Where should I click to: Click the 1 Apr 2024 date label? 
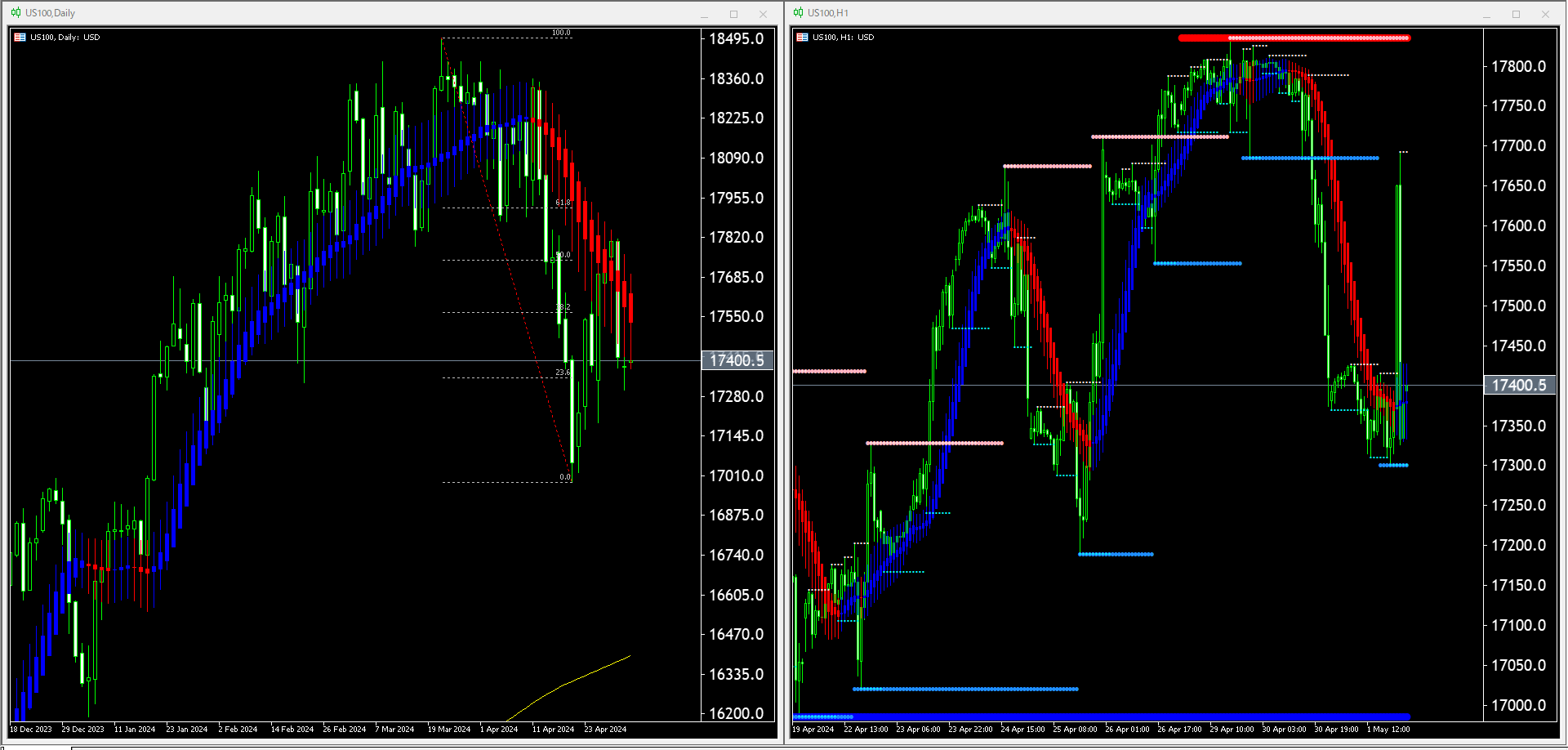(x=499, y=730)
